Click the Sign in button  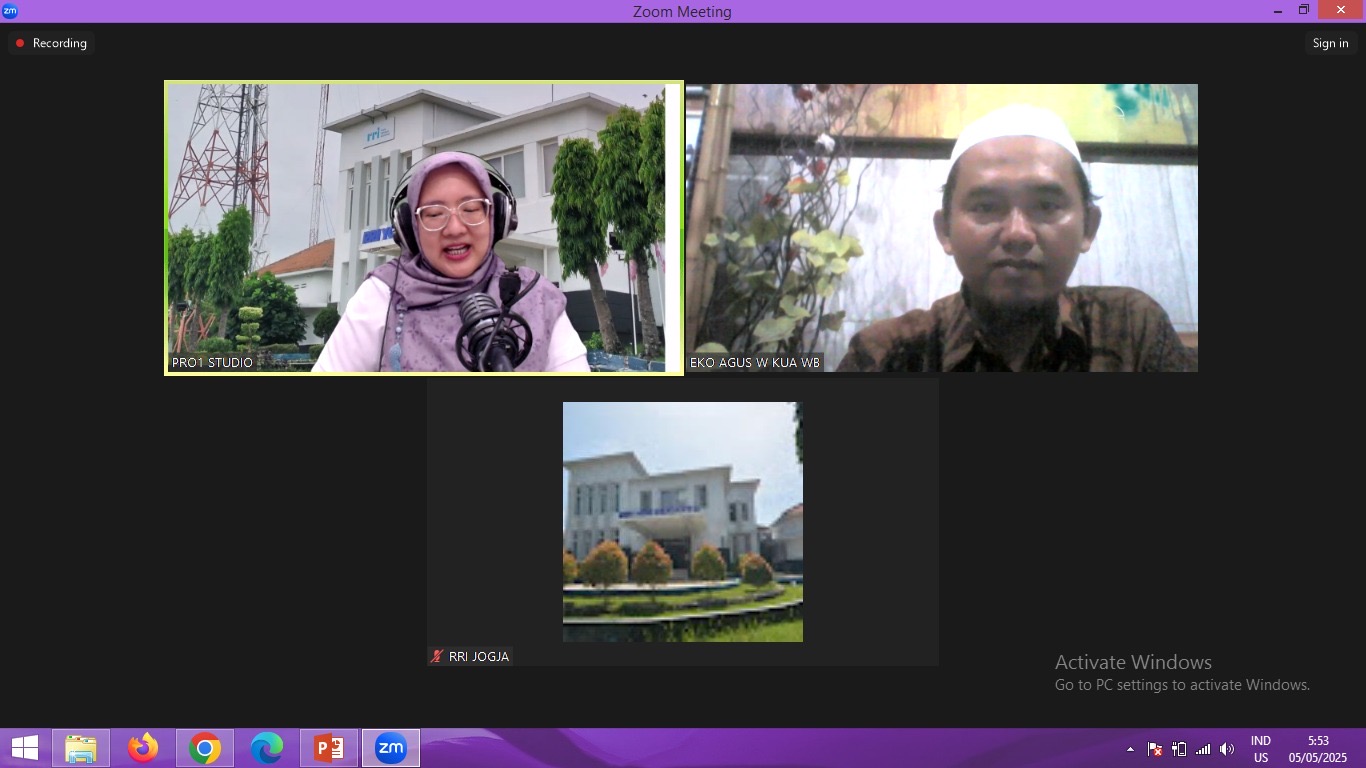[1330, 43]
